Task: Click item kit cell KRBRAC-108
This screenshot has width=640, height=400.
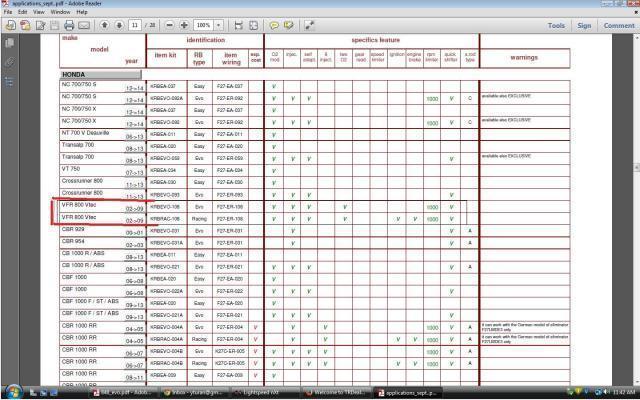Action: click(164, 219)
